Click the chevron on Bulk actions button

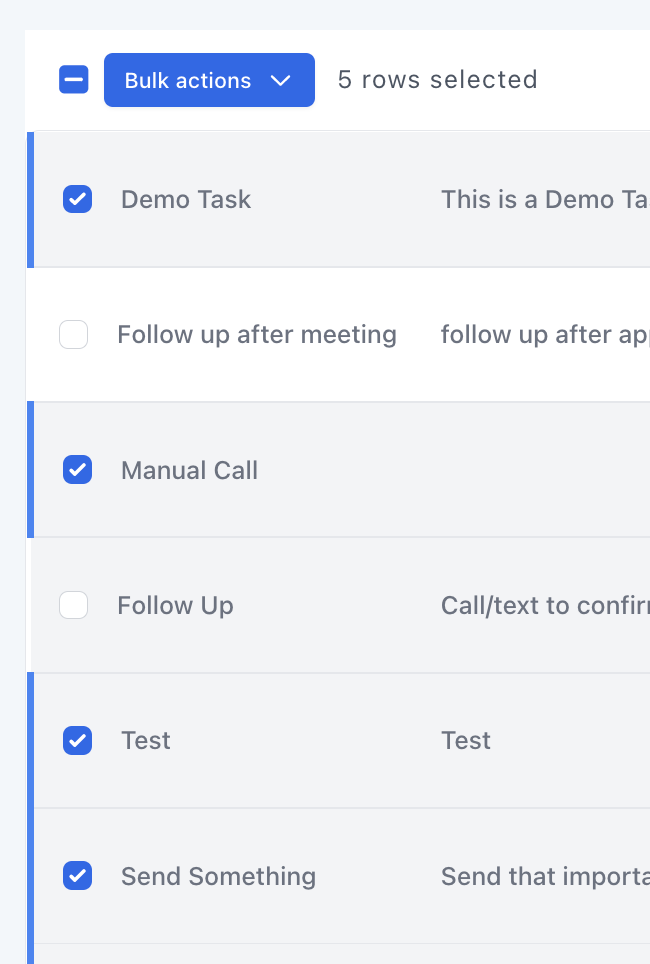(x=281, y=80)
